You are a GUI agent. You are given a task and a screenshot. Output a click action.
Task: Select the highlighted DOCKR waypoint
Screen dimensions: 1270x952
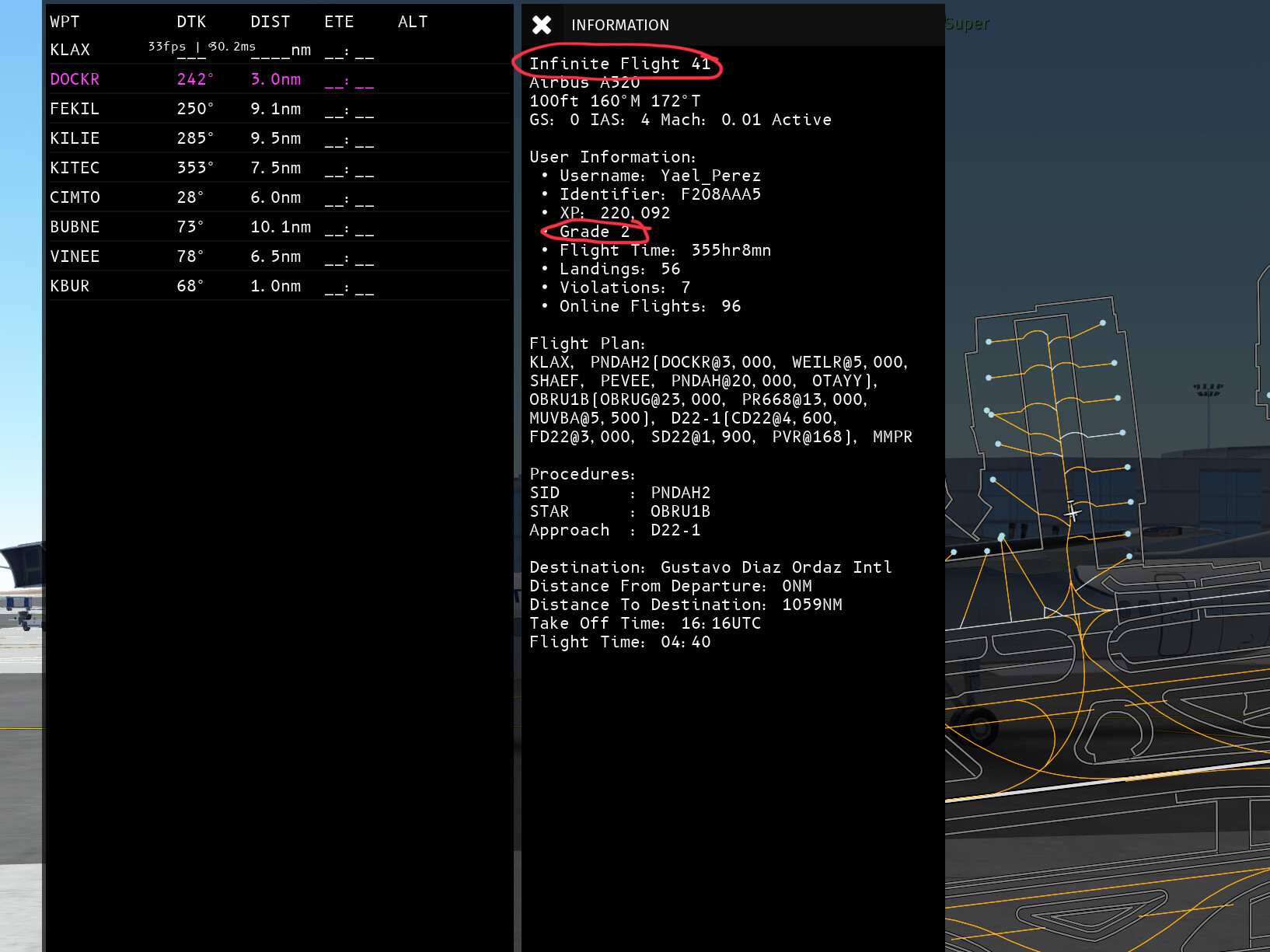tap(278, 79)
